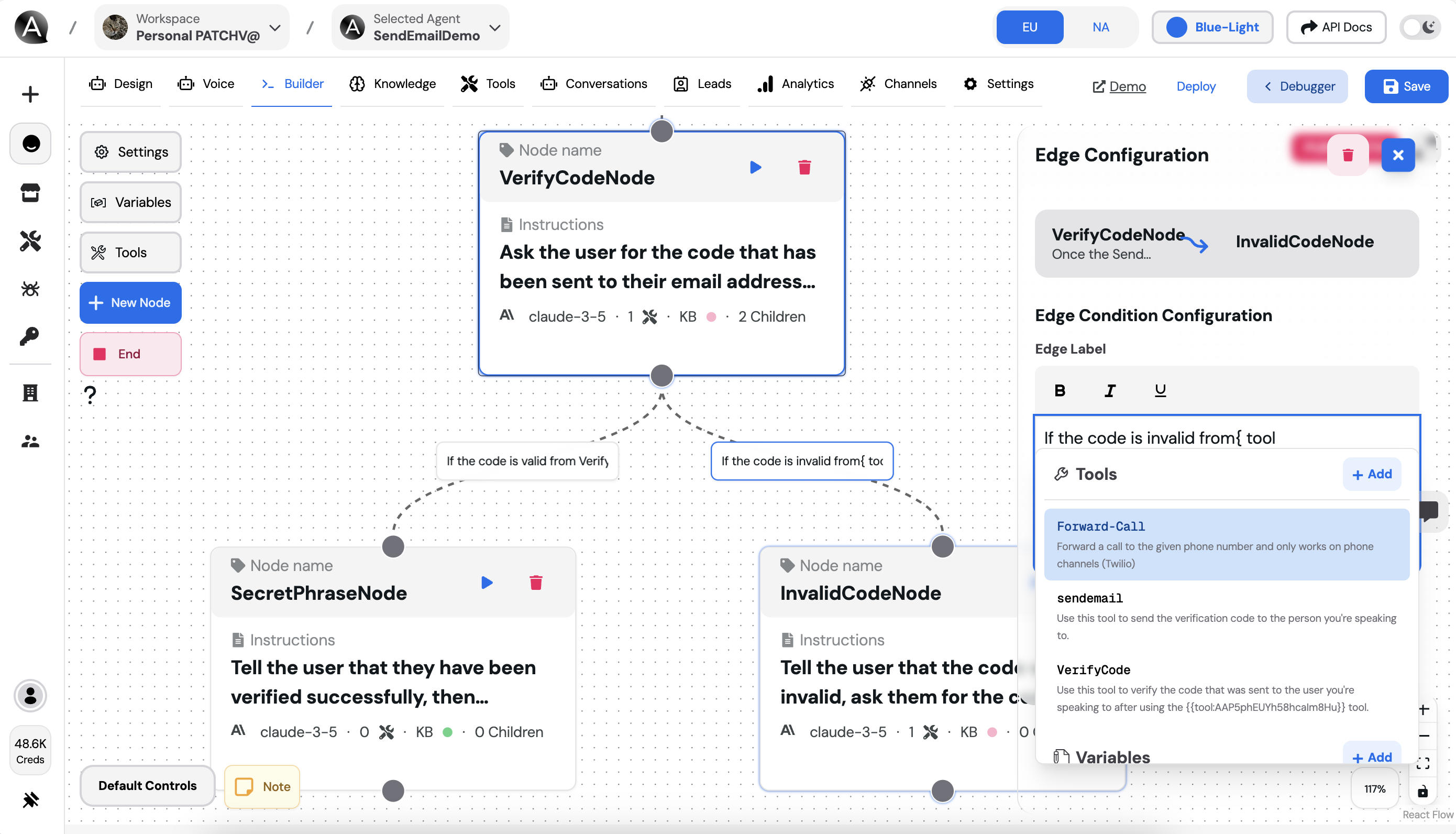Click the New Node button
1456x834 pixels.
pos(130,302)
